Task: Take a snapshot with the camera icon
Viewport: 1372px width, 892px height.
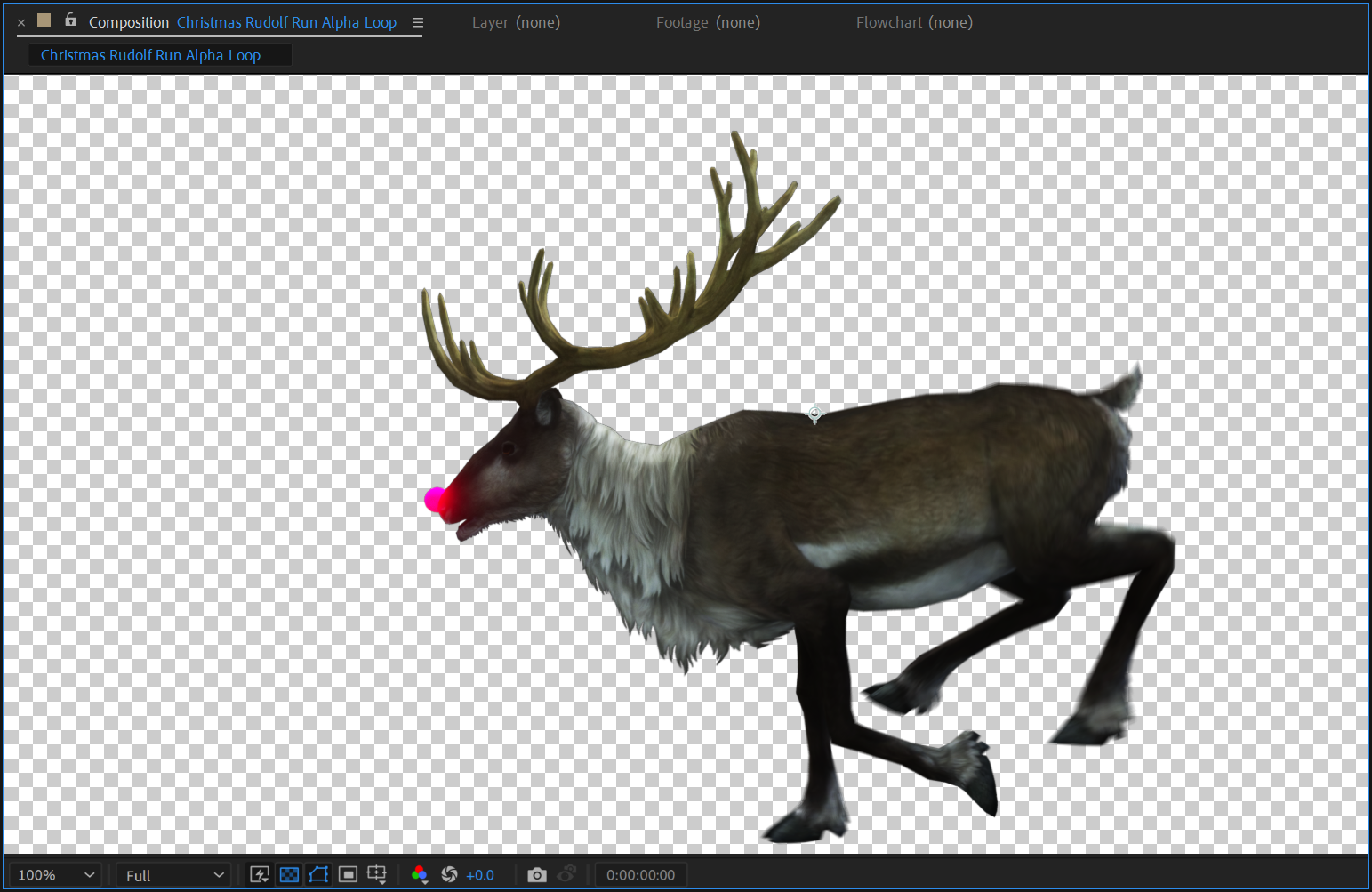Action: [536, 875]
